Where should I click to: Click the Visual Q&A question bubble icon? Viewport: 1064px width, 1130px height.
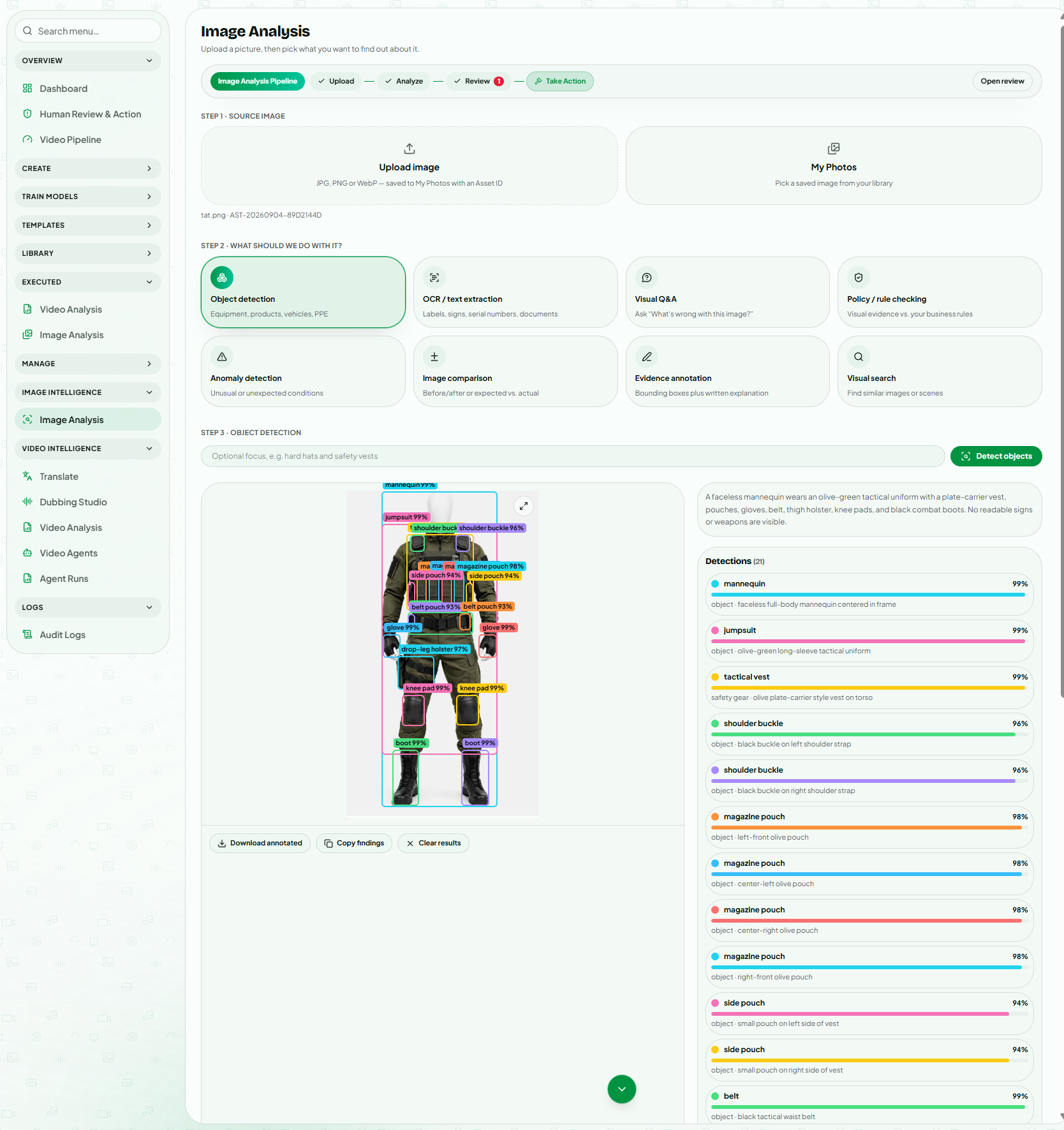(647, 278)
